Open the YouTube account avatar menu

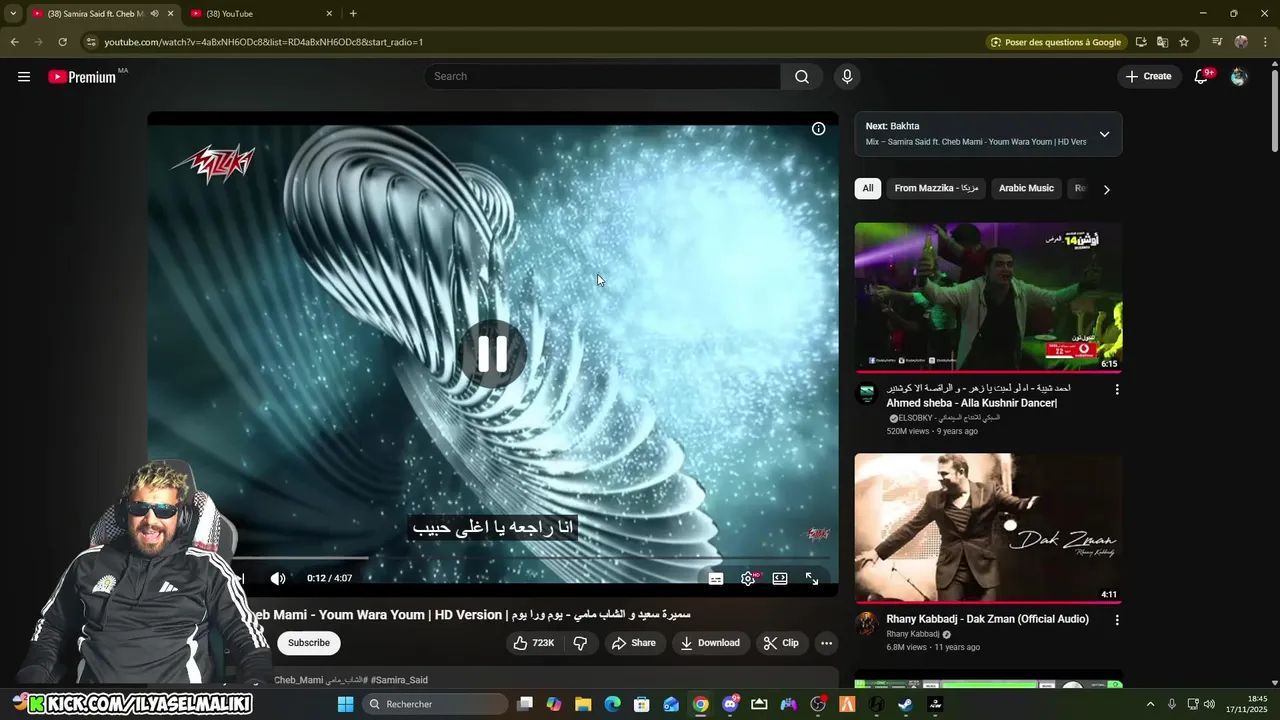point(1239,76)
